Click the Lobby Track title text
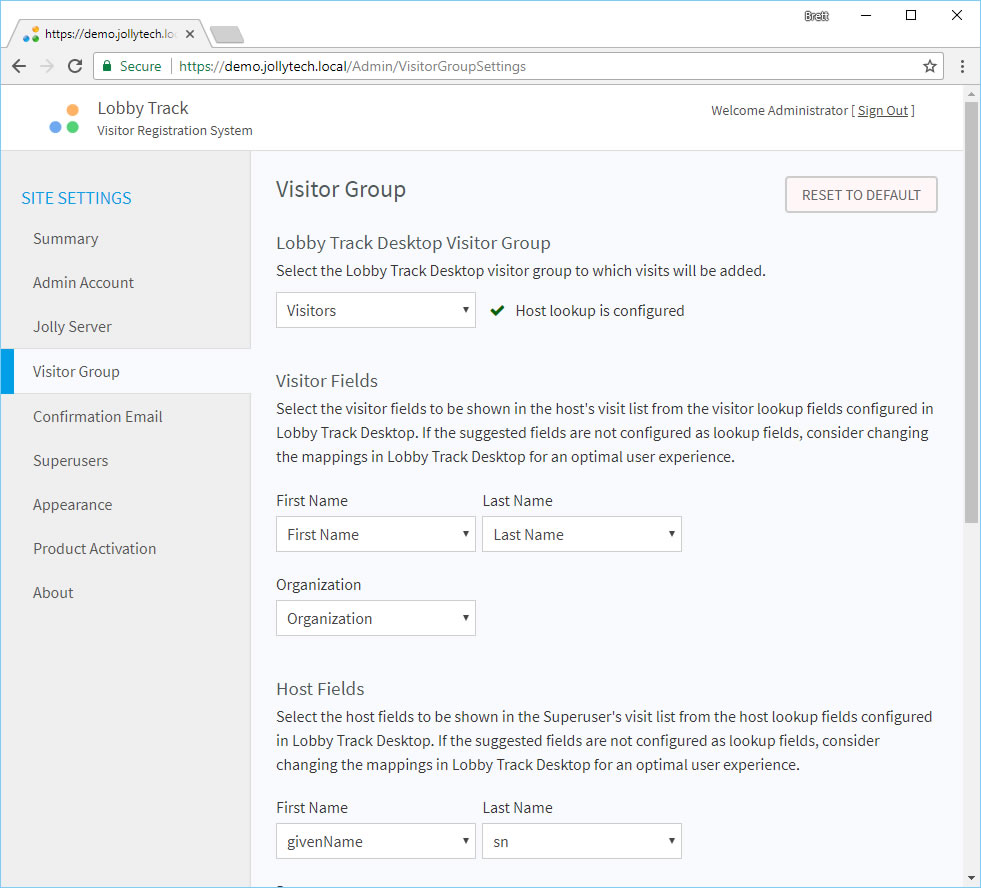The height and width of the screenshot is (888, 981). 143,108
